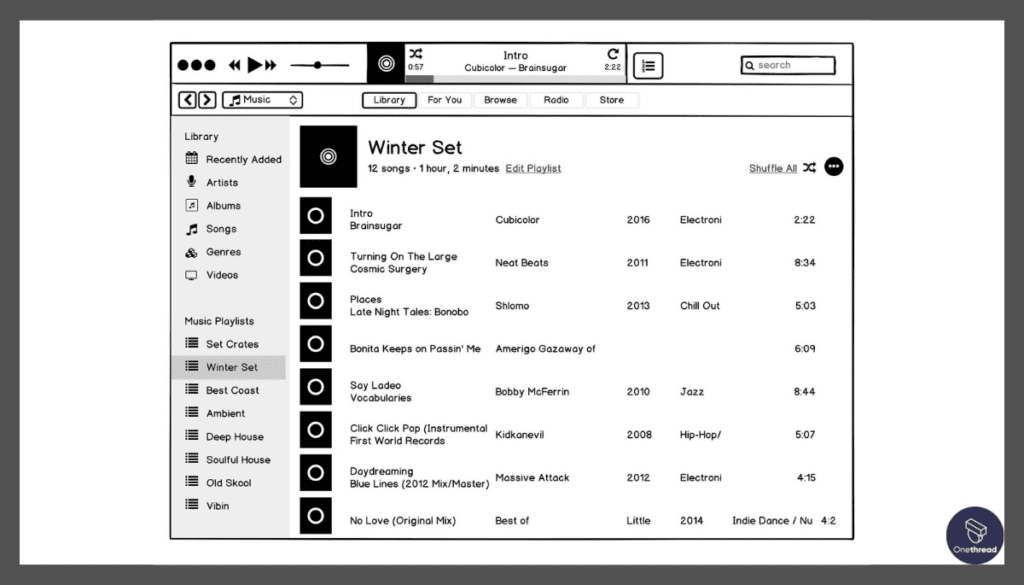This screenshot has height=585, width=1024.
Task: Click the Shuffle All link
Action: click(773, 168)
